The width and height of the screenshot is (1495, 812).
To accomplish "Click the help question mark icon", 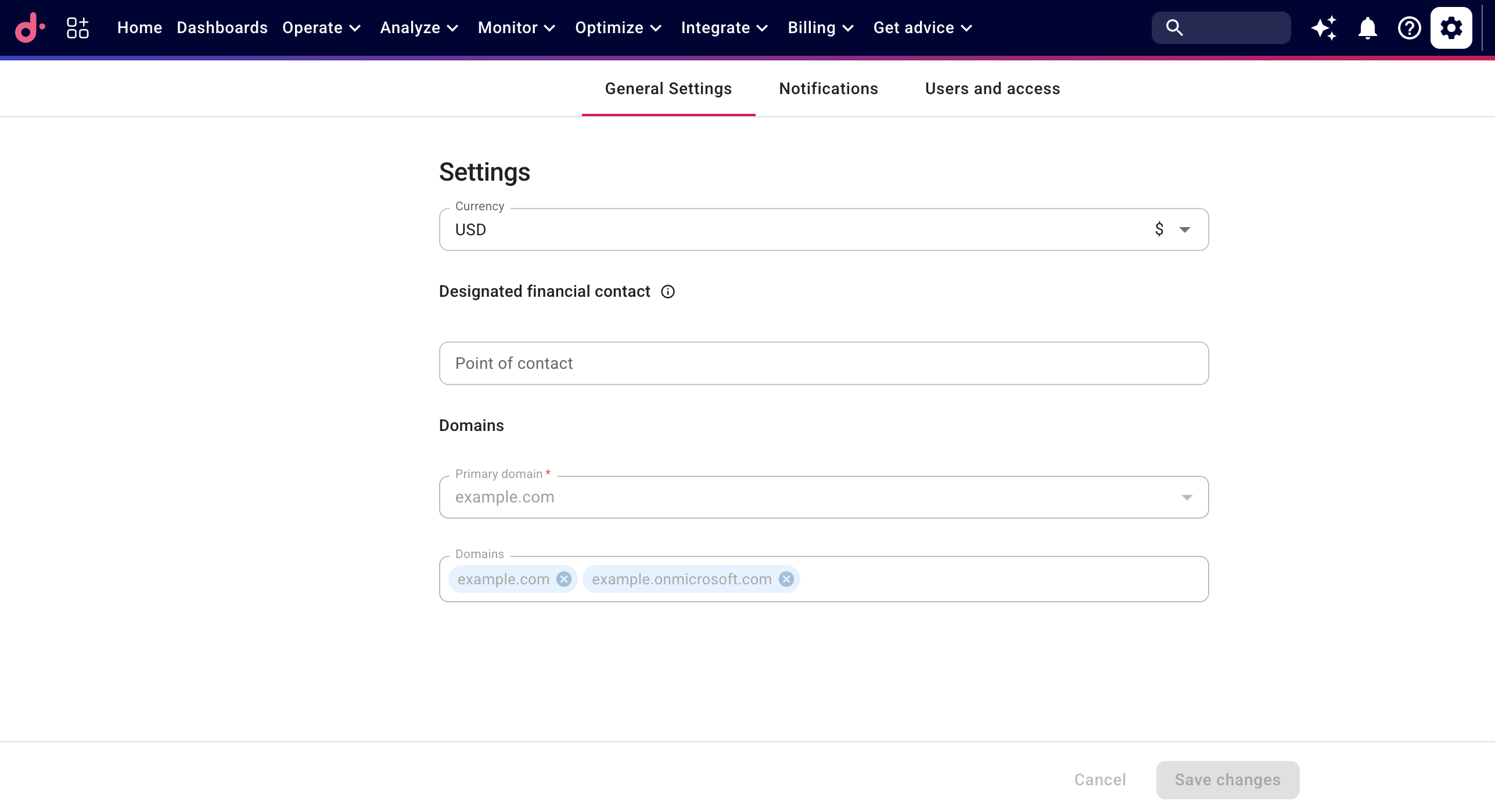I will 1408,27.
